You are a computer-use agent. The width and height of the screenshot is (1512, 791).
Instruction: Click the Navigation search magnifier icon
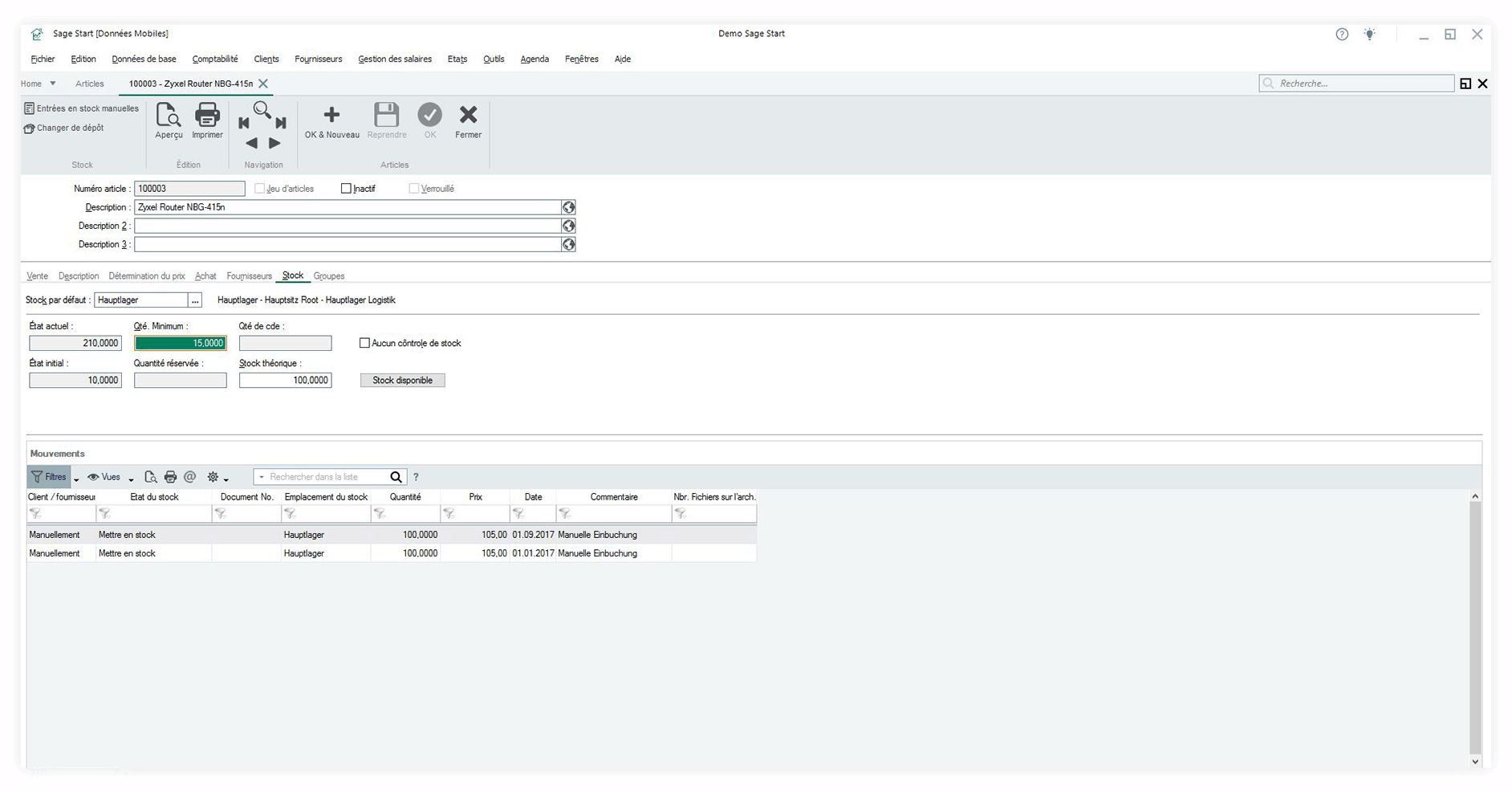pos(262,110)
